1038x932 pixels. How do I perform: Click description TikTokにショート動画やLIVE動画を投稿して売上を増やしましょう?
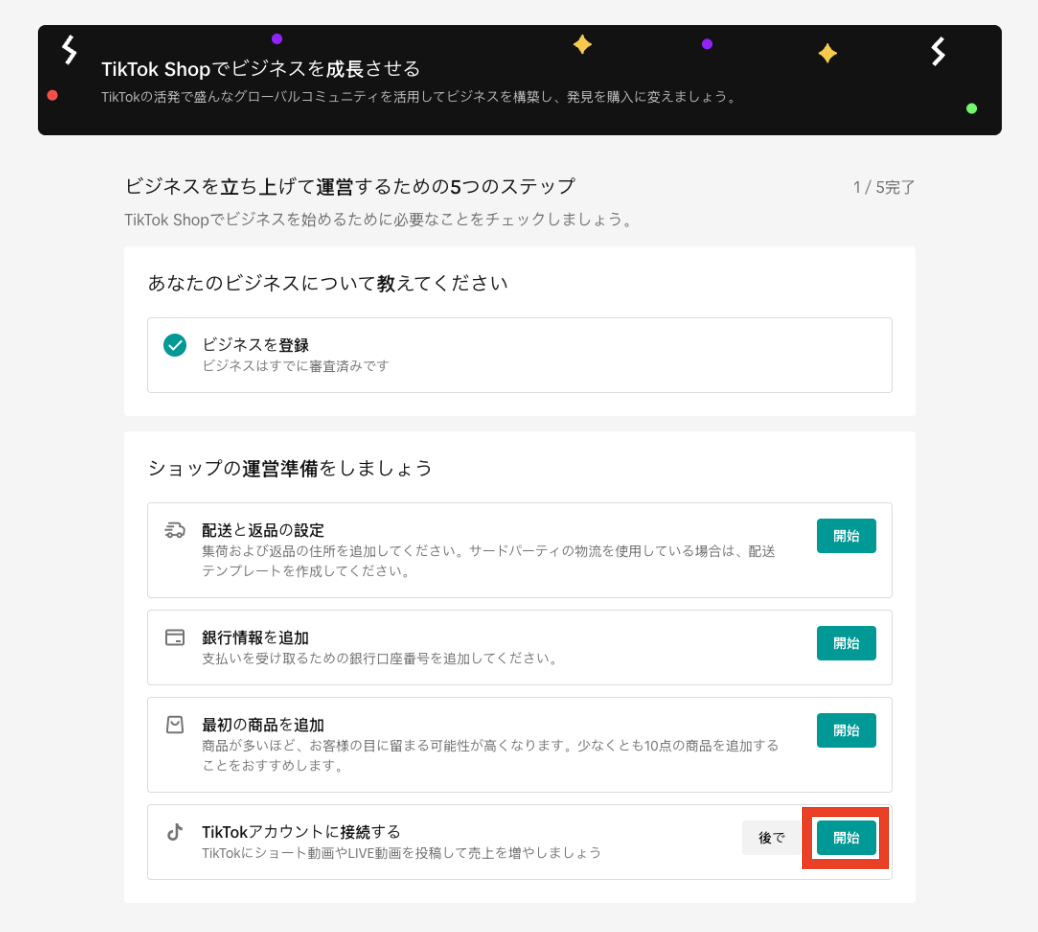[401, 853]
